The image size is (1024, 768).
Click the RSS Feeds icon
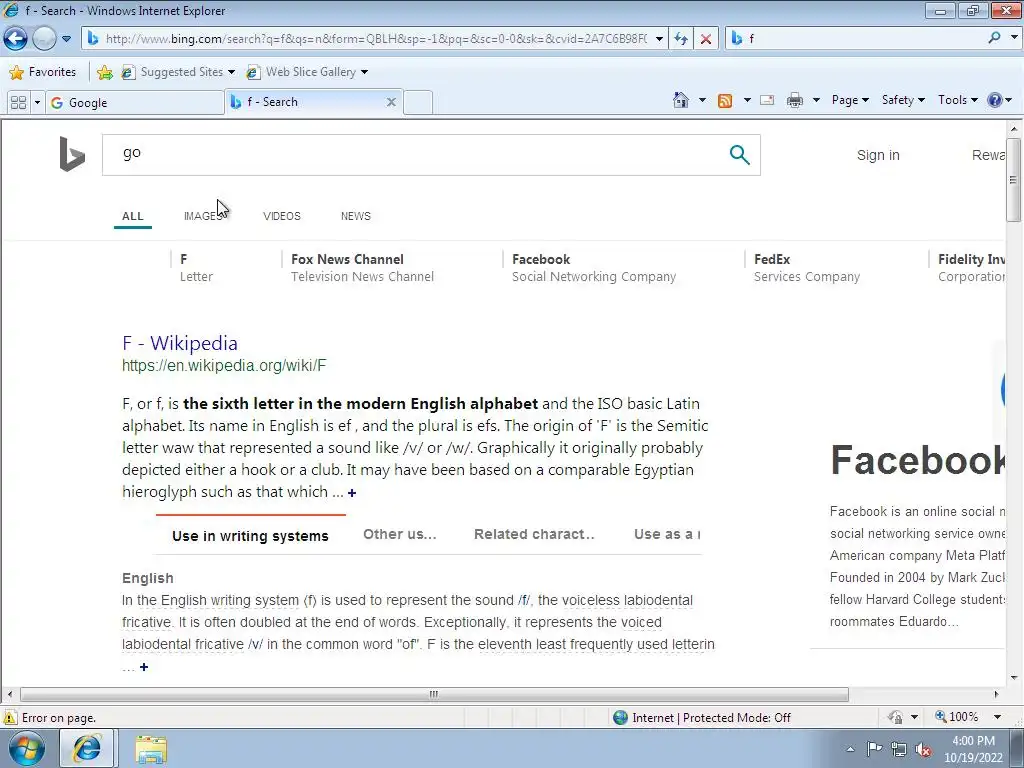[x=725, y=100]
